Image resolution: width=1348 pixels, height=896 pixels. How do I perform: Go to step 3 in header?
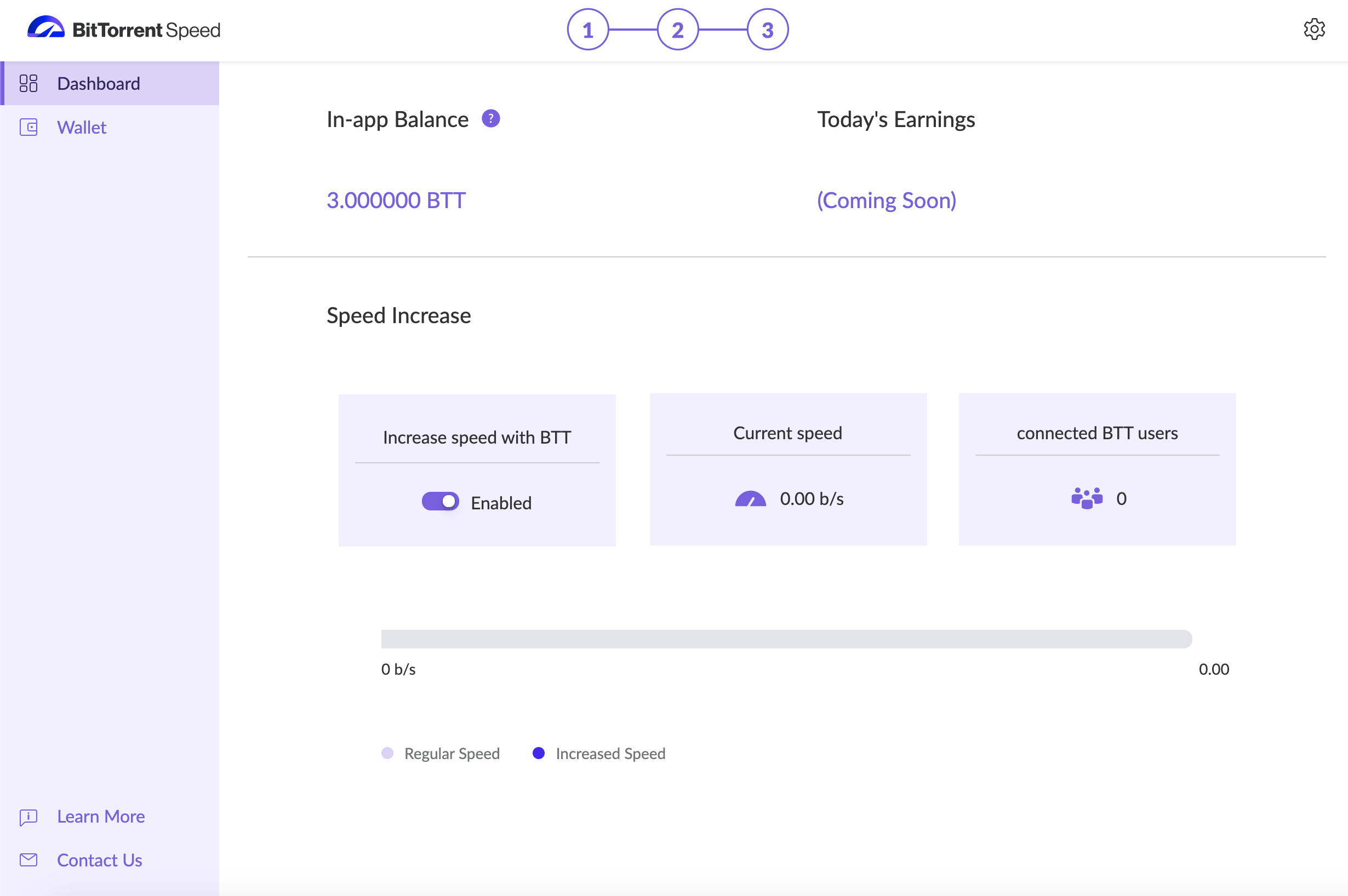pyautogui.click(x=767, y=30)
